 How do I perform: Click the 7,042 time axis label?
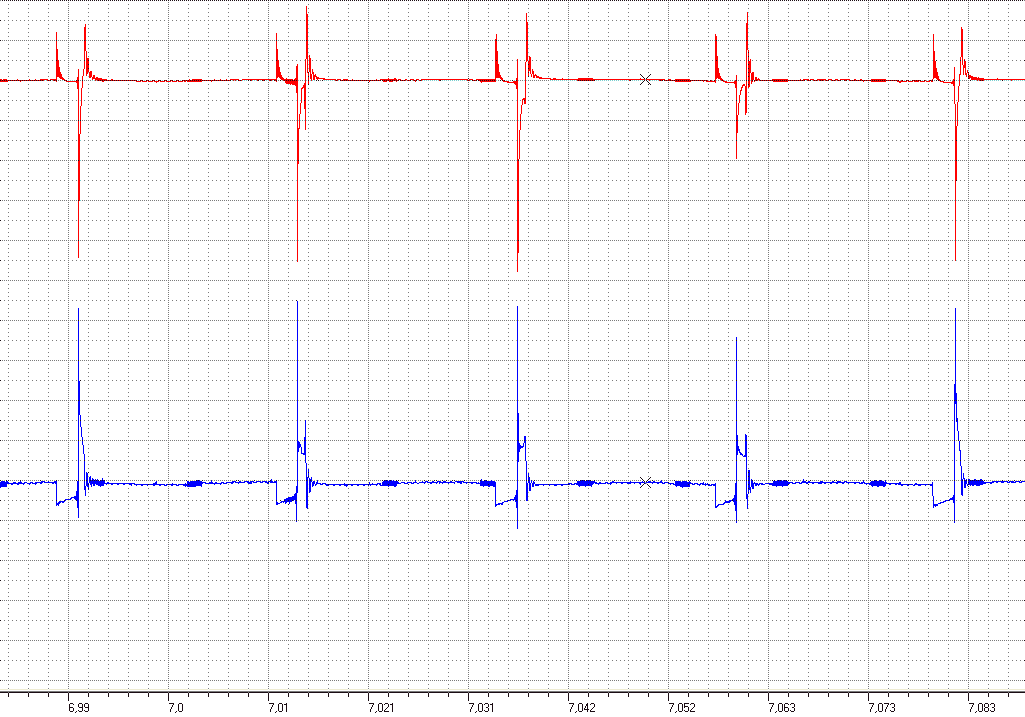581,708
